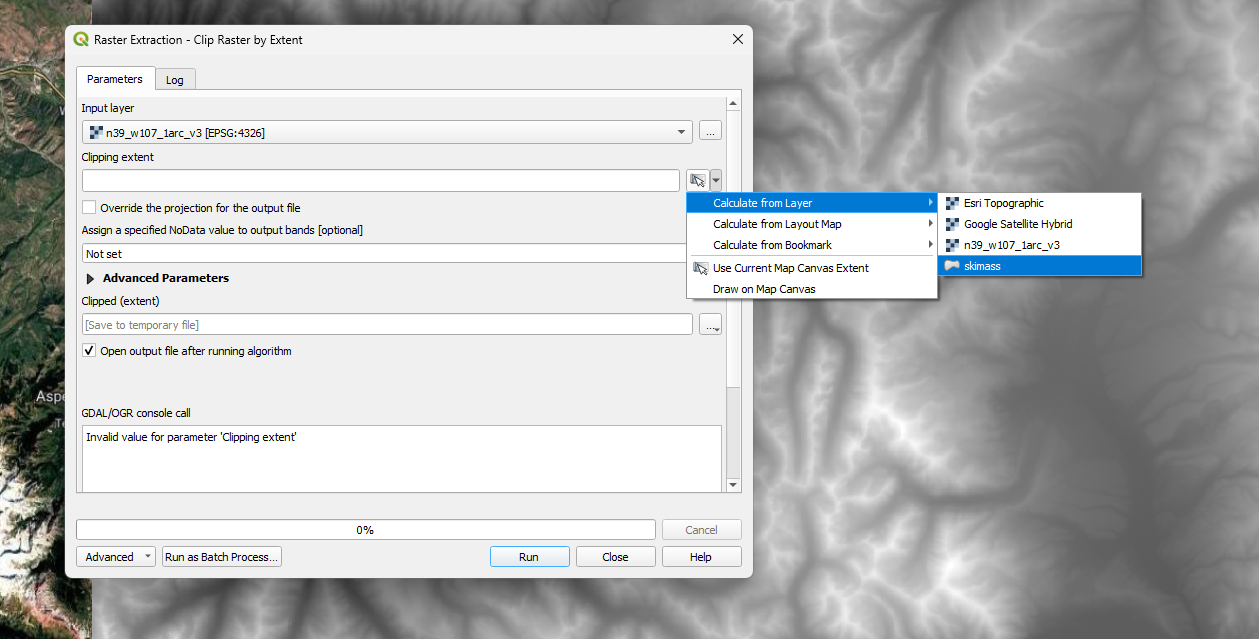Open the Input layer dropdown
The width and height of the screenshot is (1259, 639).
coord(387,132)
